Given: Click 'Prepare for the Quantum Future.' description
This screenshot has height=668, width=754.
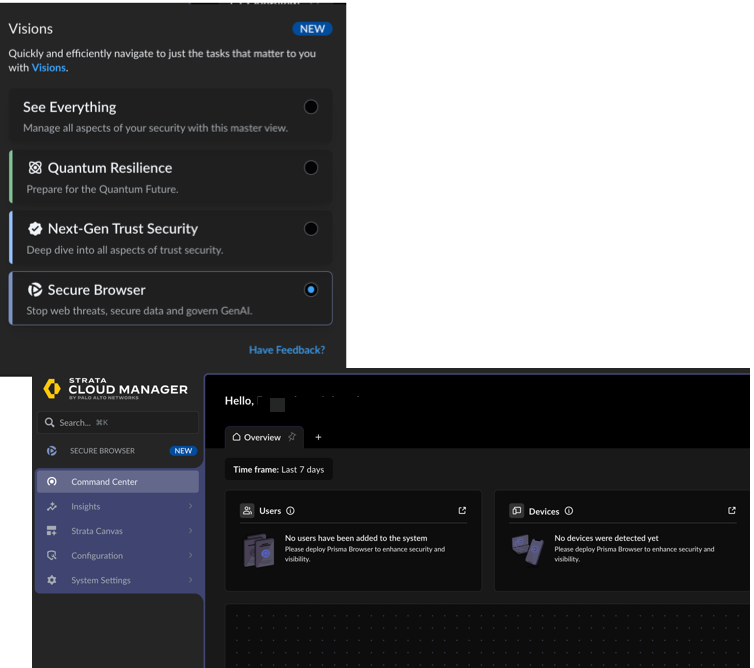Looking at the screenshot, I should (102, 189).
